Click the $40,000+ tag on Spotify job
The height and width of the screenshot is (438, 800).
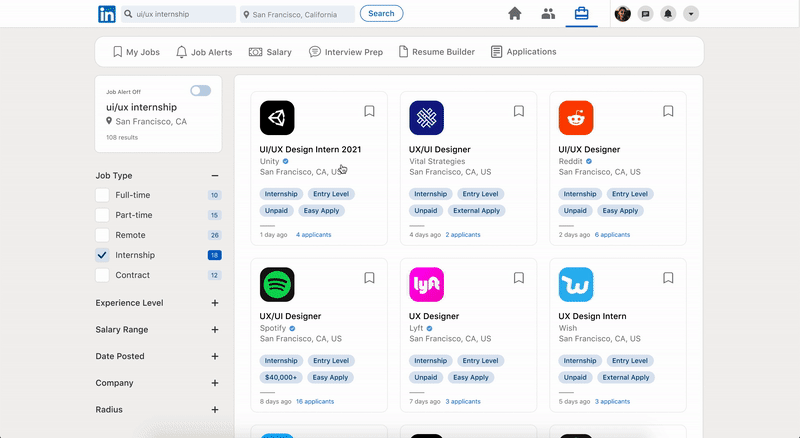(x=281, y=377)
